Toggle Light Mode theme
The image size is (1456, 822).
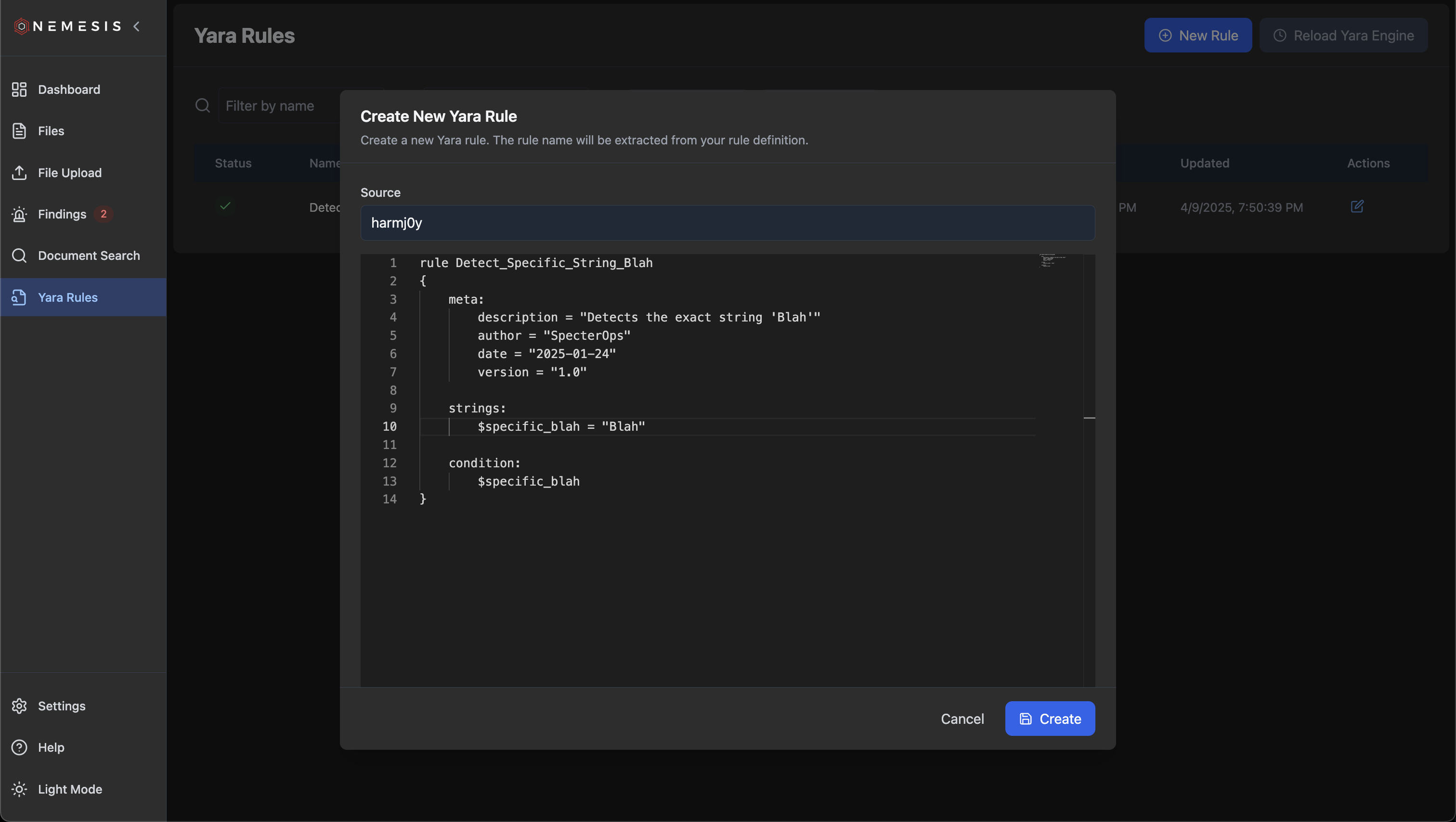[69, 789]
